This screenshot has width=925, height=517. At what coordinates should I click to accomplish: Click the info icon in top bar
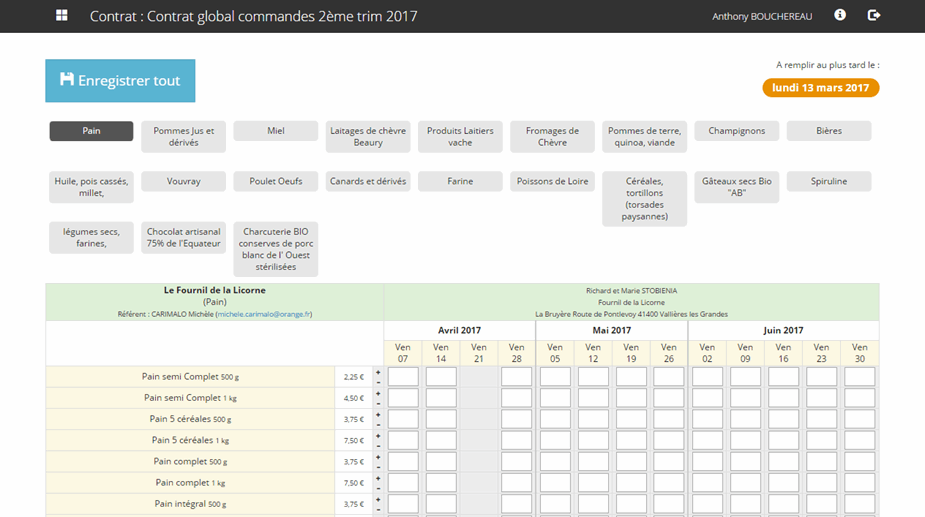coord(840,16)
